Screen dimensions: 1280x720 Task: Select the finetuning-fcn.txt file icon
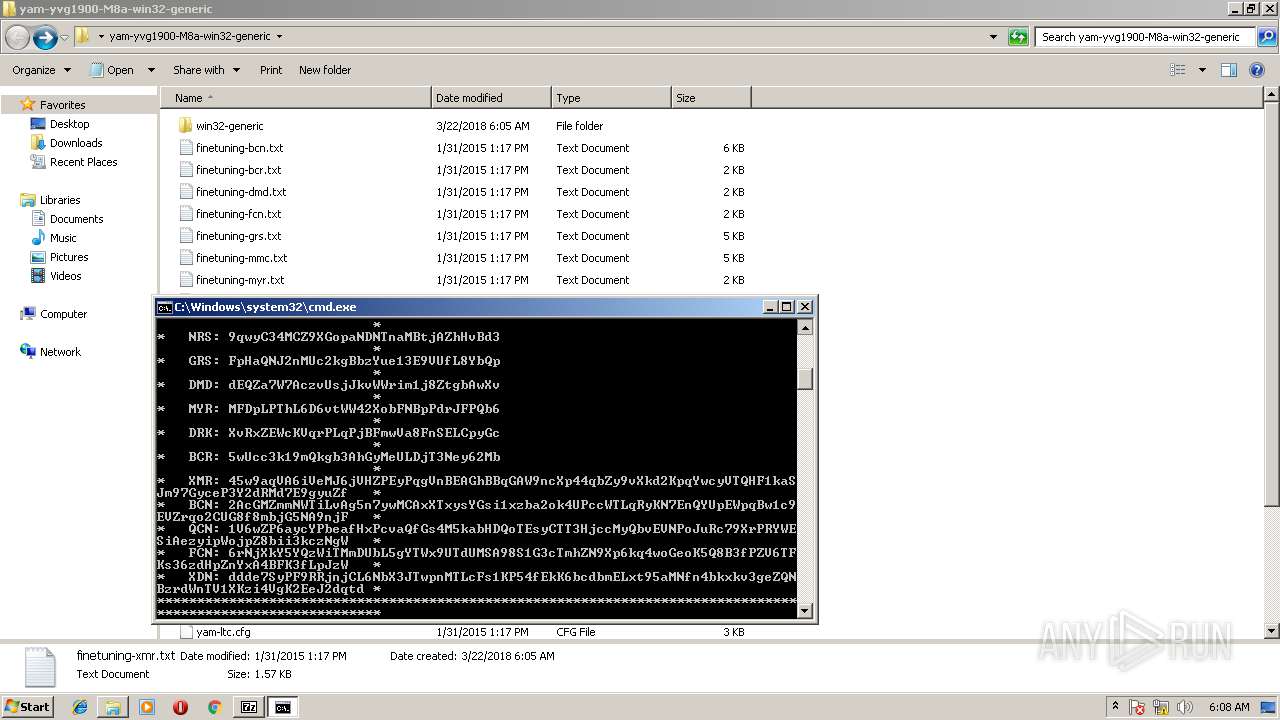point(185,214)
